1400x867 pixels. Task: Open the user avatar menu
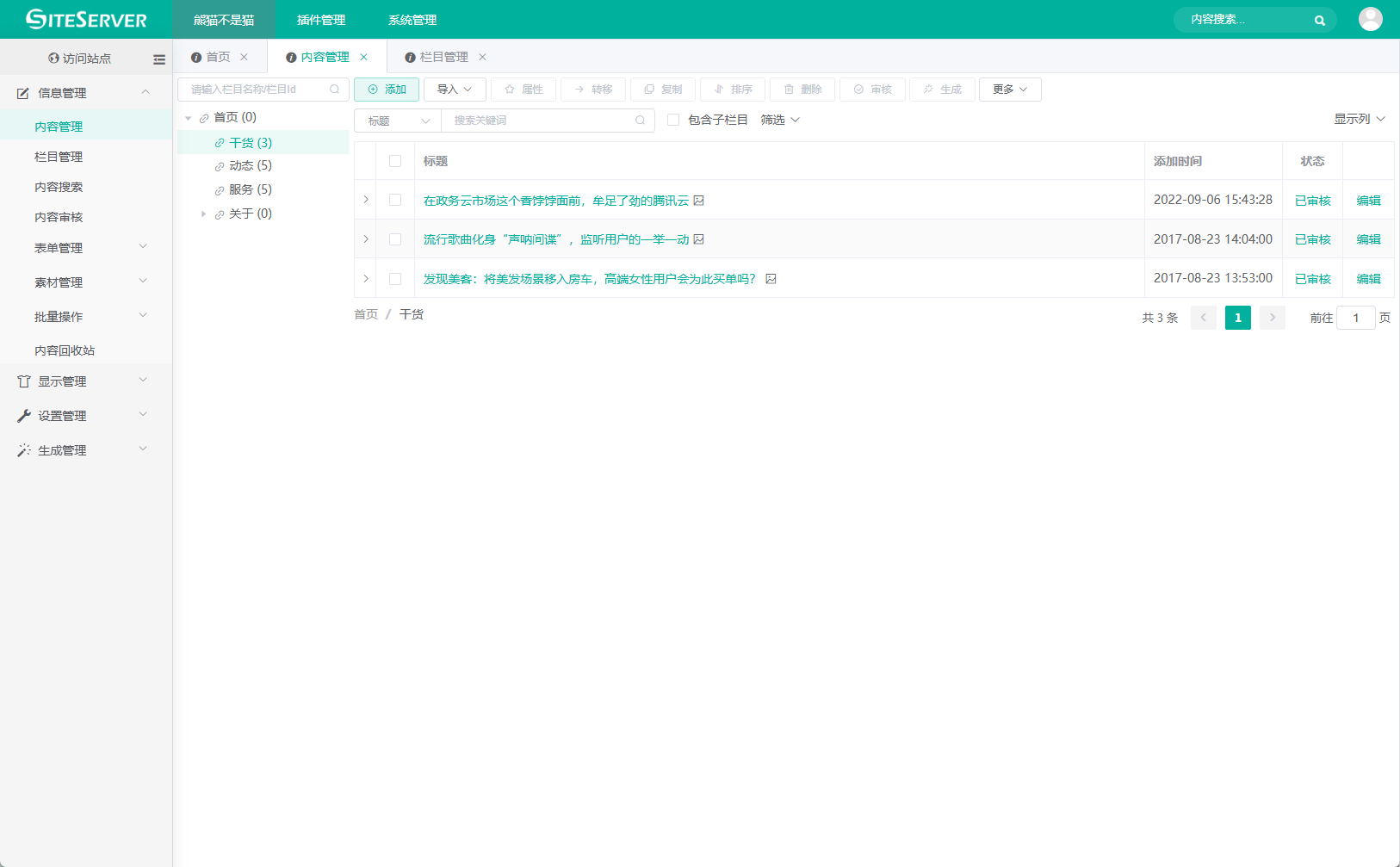coord(1370,19)
